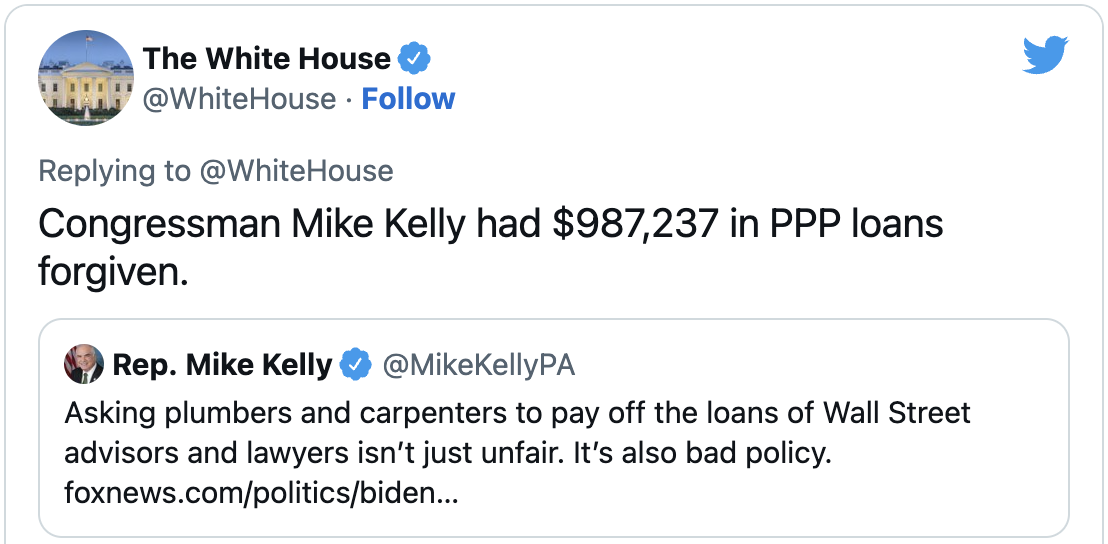Open "The White House" display name
Screen dimensions: 1108x544
268,59
